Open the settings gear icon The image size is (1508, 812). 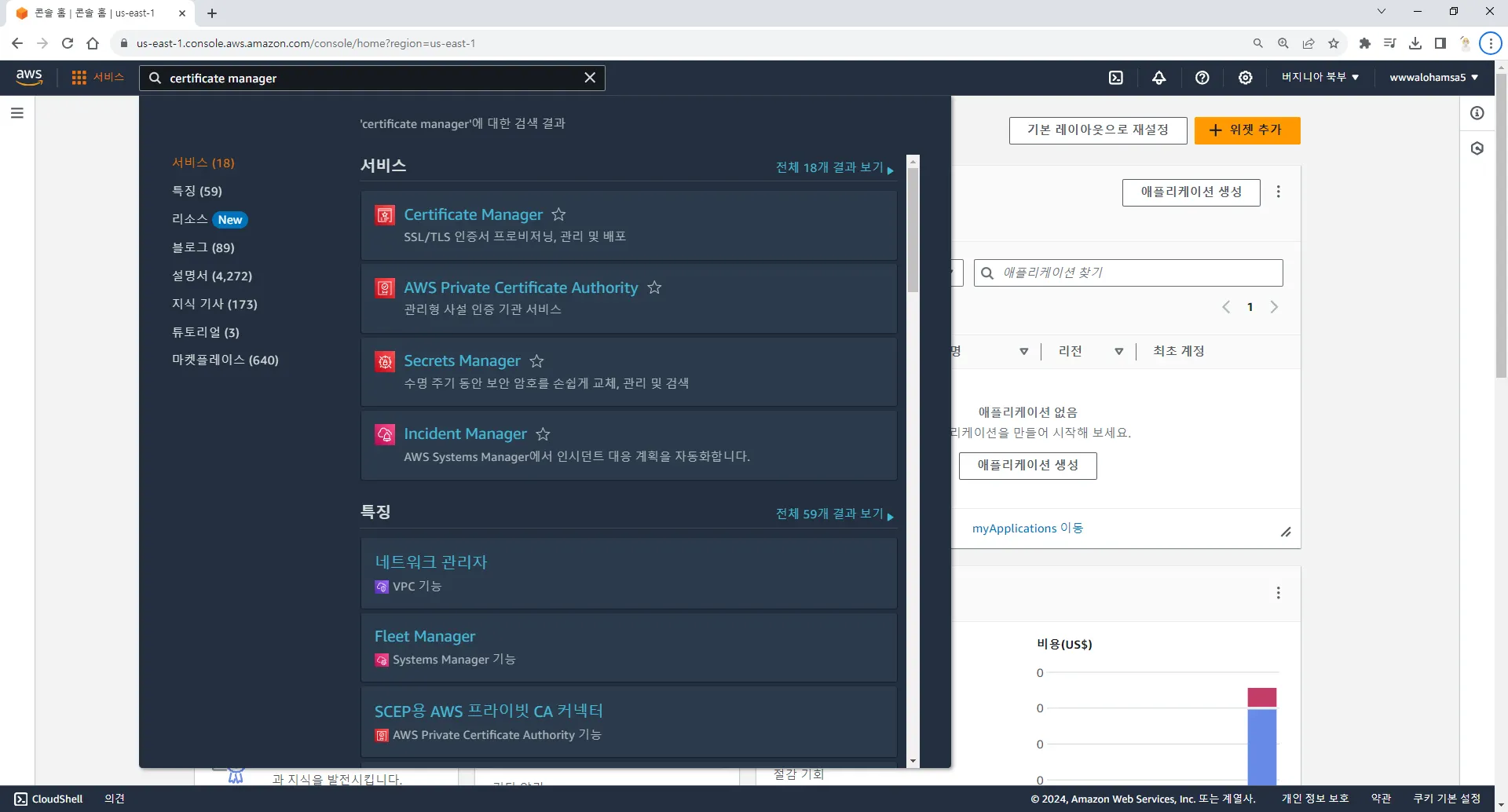[1246, 78]
